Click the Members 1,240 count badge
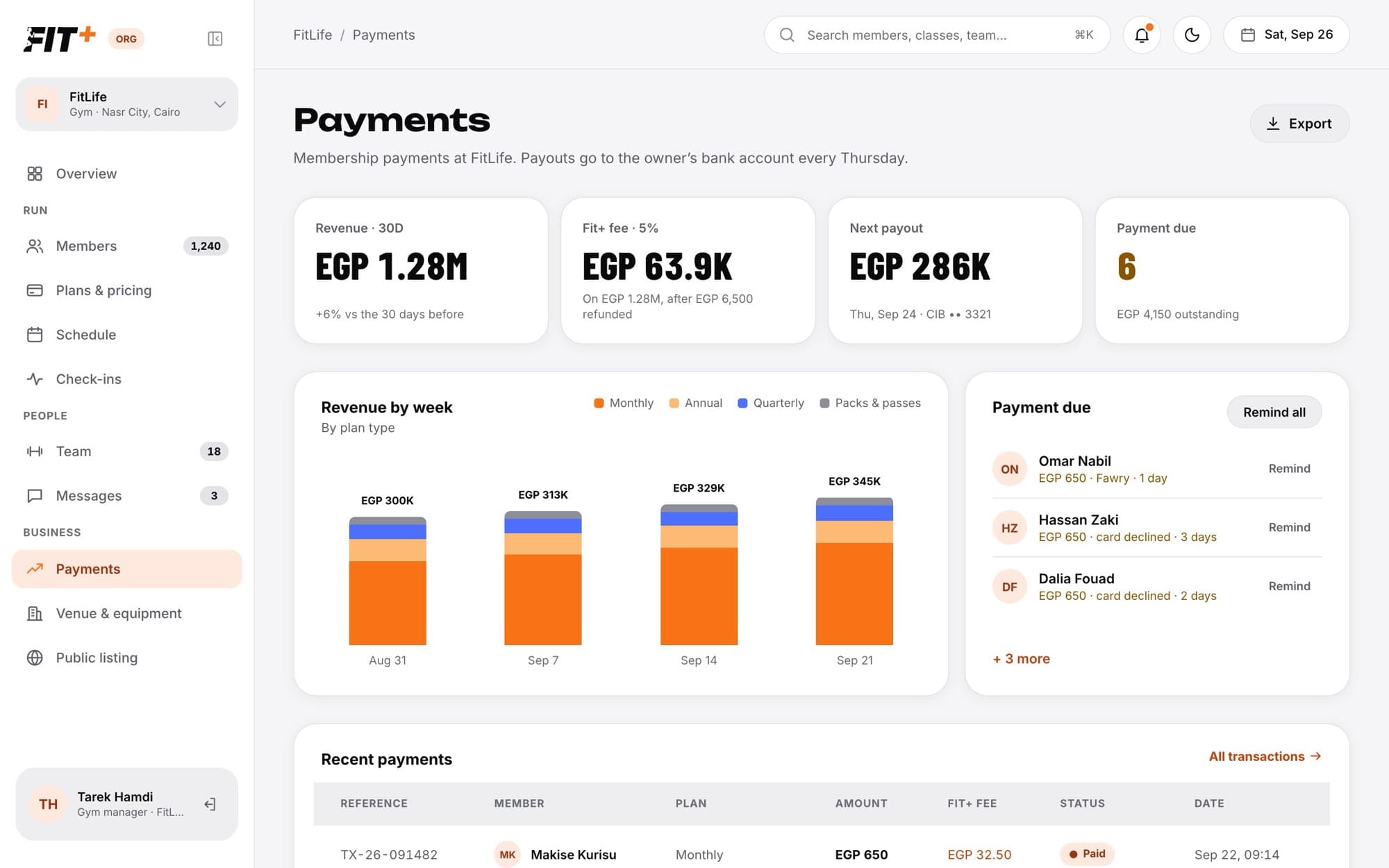This screenshot has height=868, width=1389. coord(206,246)
